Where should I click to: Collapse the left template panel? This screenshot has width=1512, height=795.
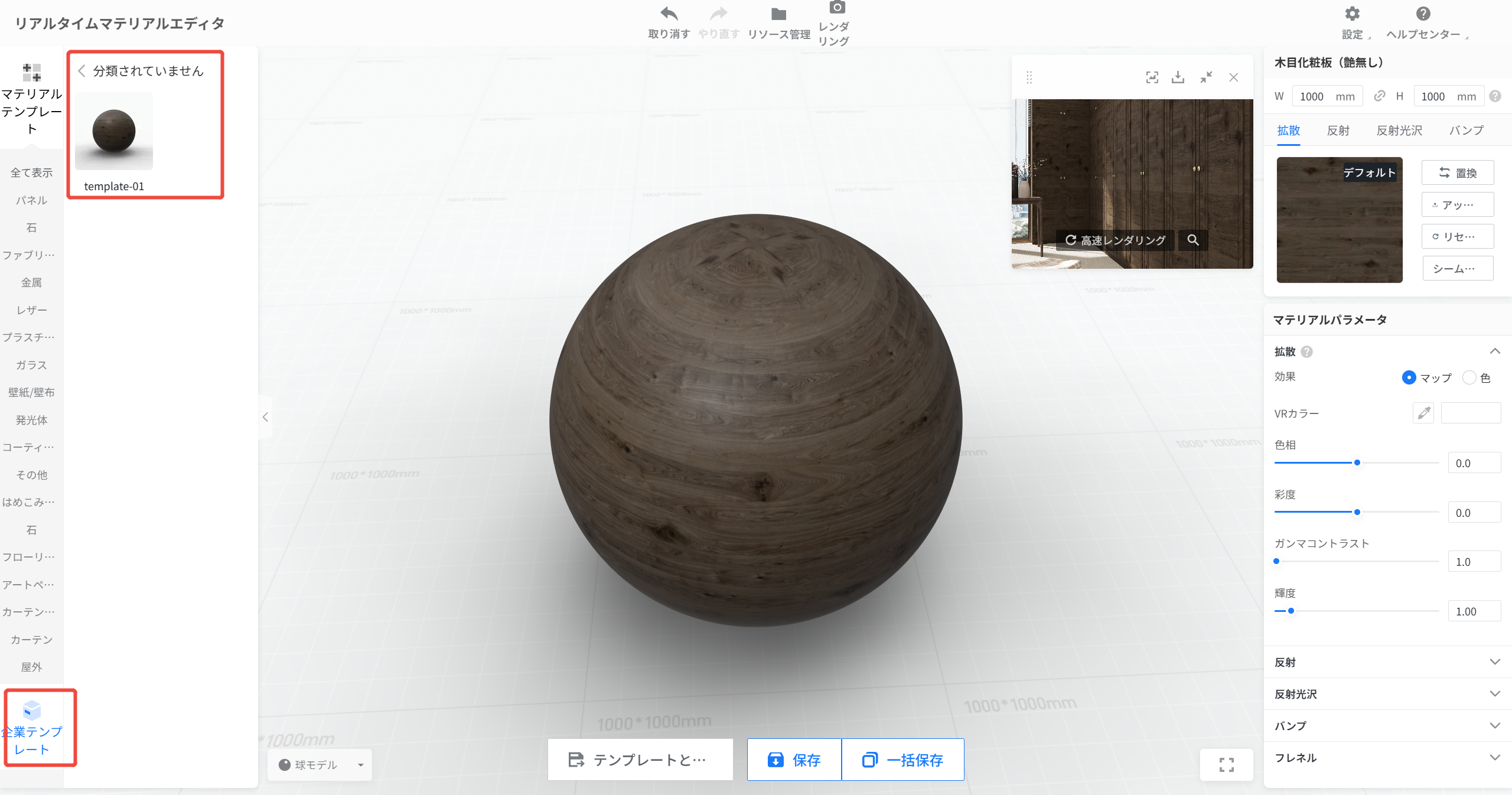(x=265, y=417)
